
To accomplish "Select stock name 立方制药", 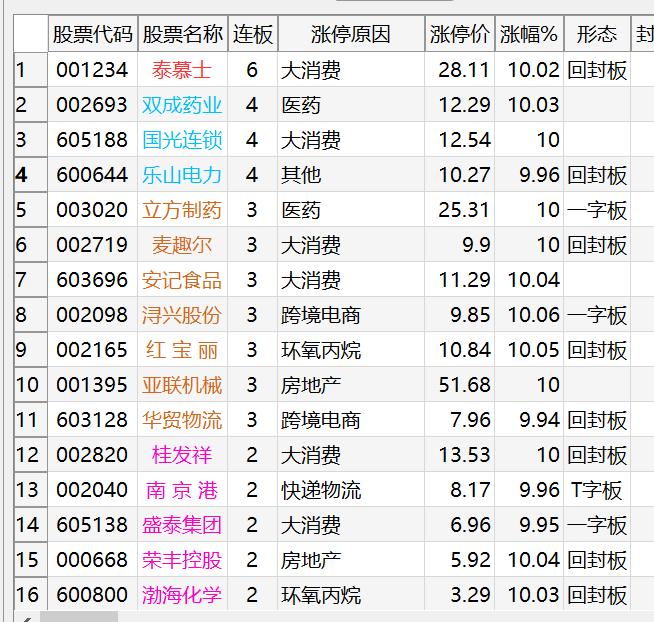I will [182, 210].
